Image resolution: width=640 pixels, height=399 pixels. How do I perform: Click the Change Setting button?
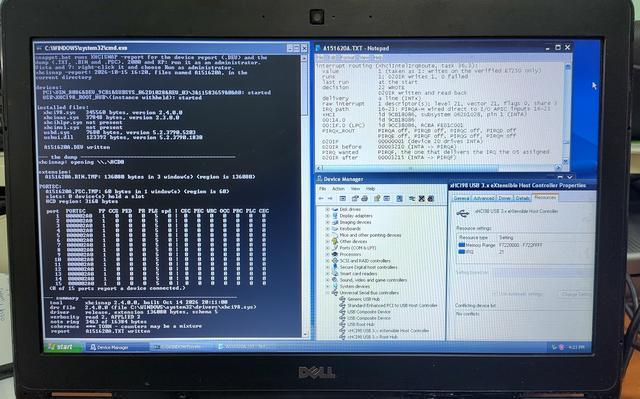[575, 294]
